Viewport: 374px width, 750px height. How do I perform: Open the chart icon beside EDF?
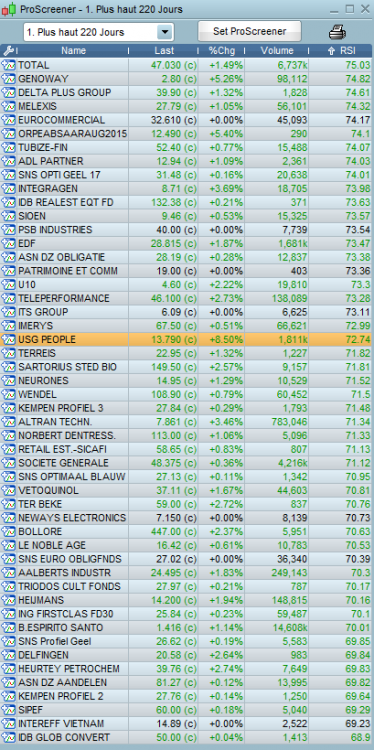[9, 243]
